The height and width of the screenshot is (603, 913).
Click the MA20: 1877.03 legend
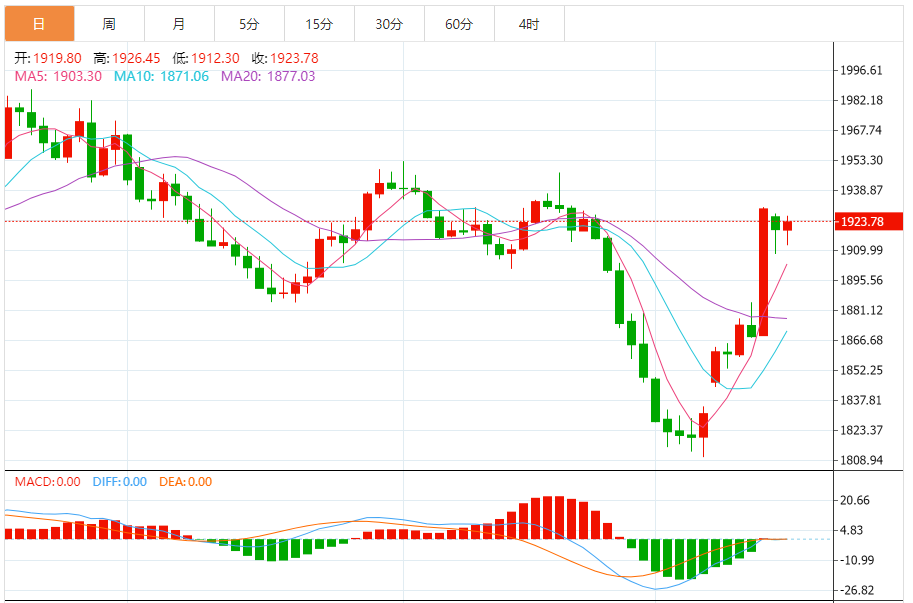pyautogui.click(x=268, y=76)
